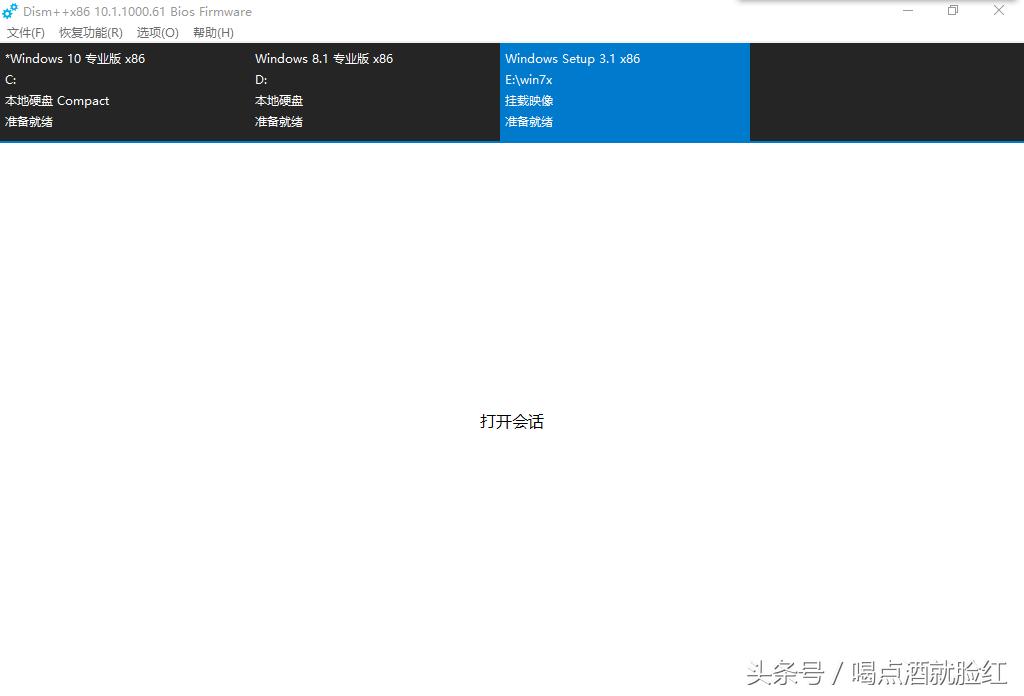Open the 帮助(H) menu

pyautogui.click(x=212, y=32)
